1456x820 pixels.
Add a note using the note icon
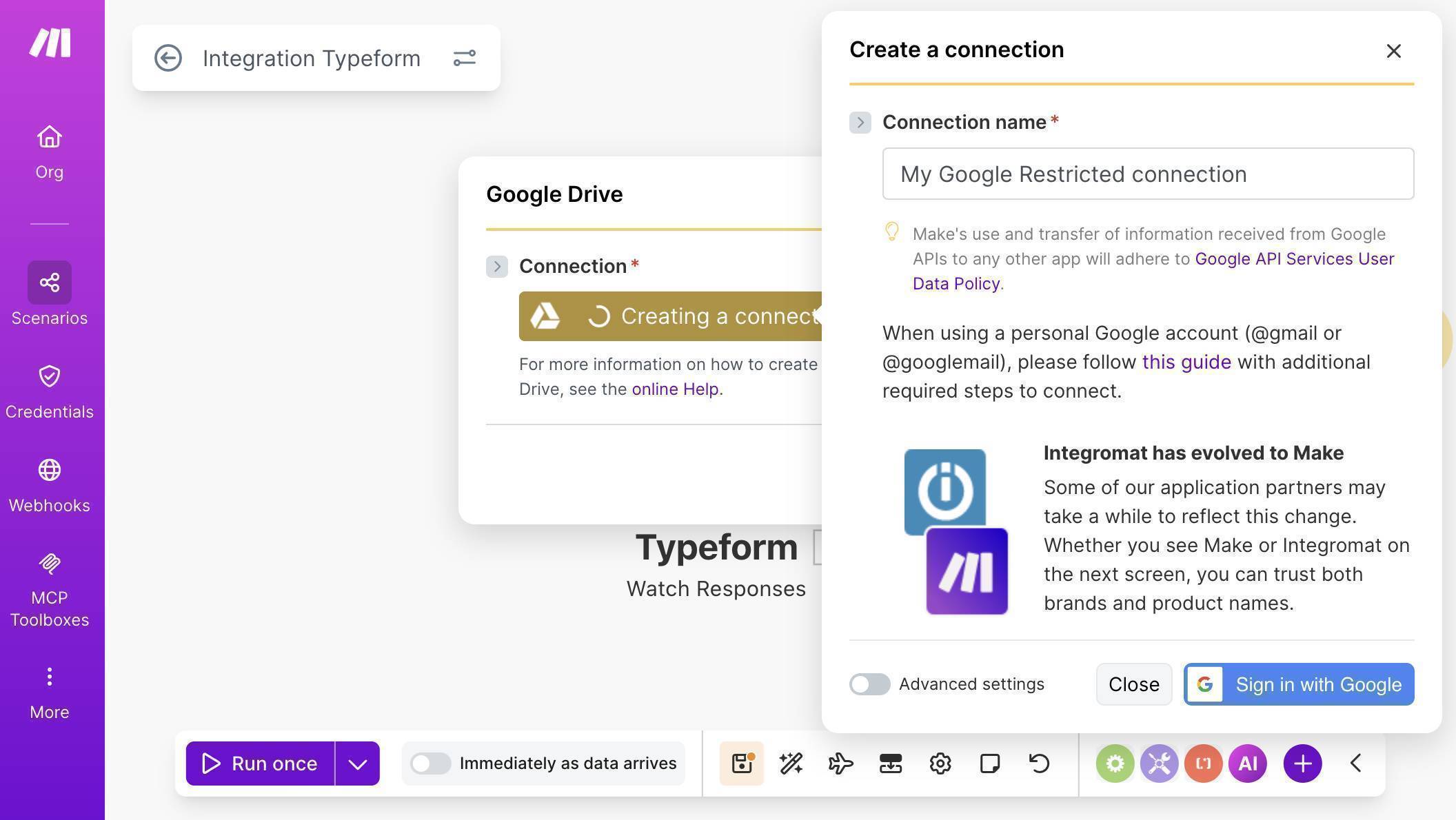click(x=989, y=763)
